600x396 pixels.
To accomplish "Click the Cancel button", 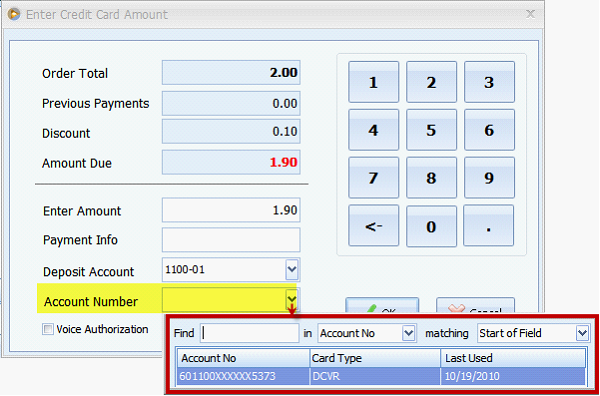I will click(x=475, y=306).
